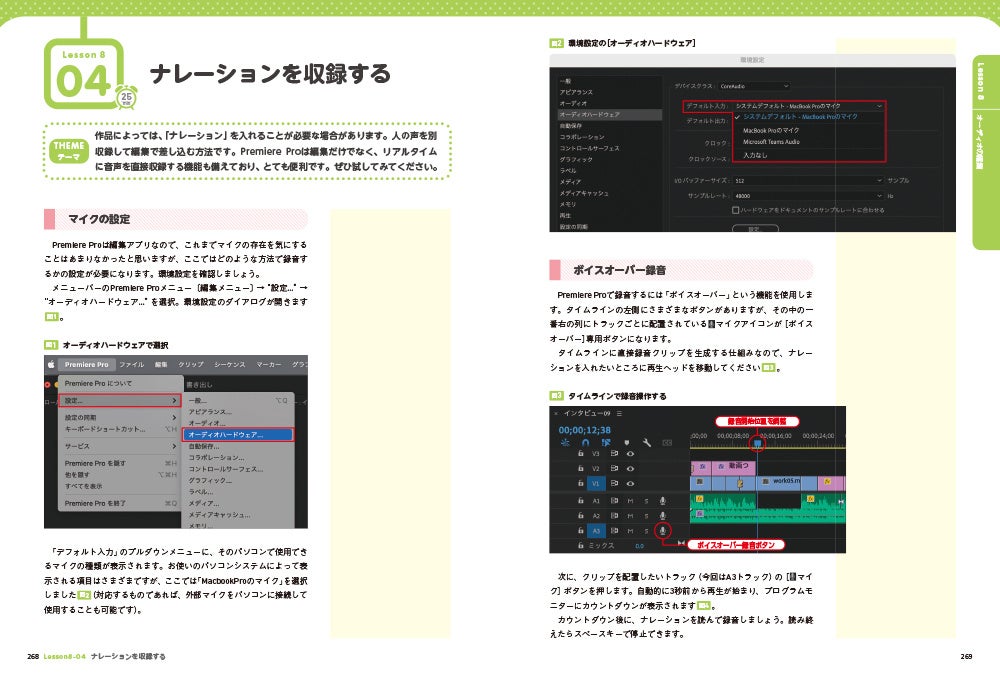Click the voice-over mic icon on track A1
Screen dimensions: 1000x679
click(x=663, y=501)
